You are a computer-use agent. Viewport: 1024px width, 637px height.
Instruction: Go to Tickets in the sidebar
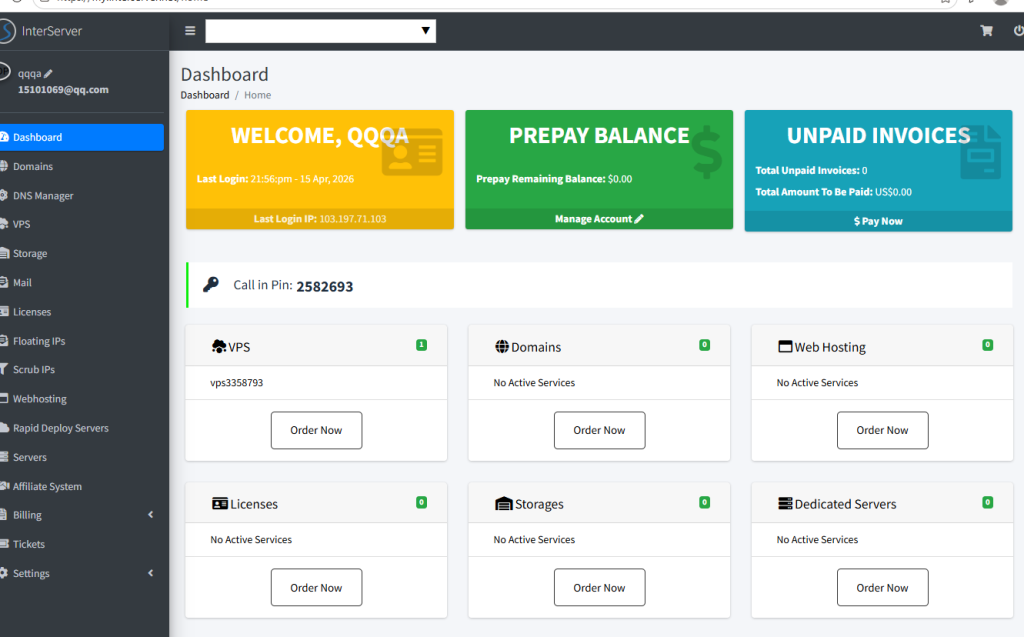click(x=29, y=544)
